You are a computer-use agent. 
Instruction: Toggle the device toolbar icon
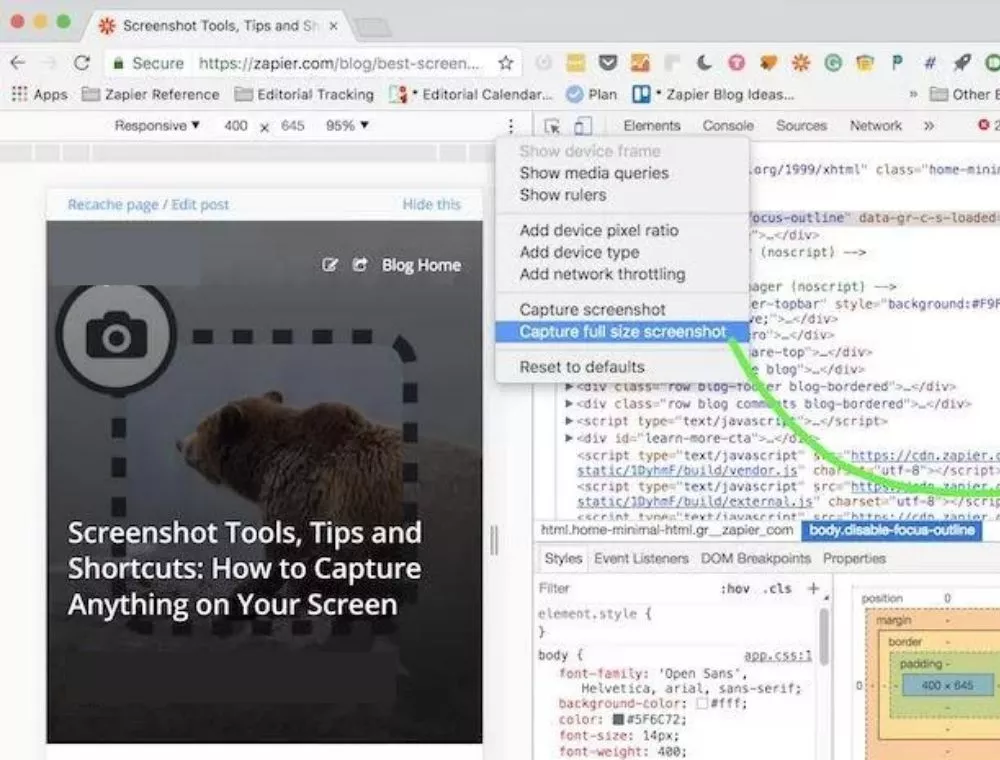pos(582,126)
